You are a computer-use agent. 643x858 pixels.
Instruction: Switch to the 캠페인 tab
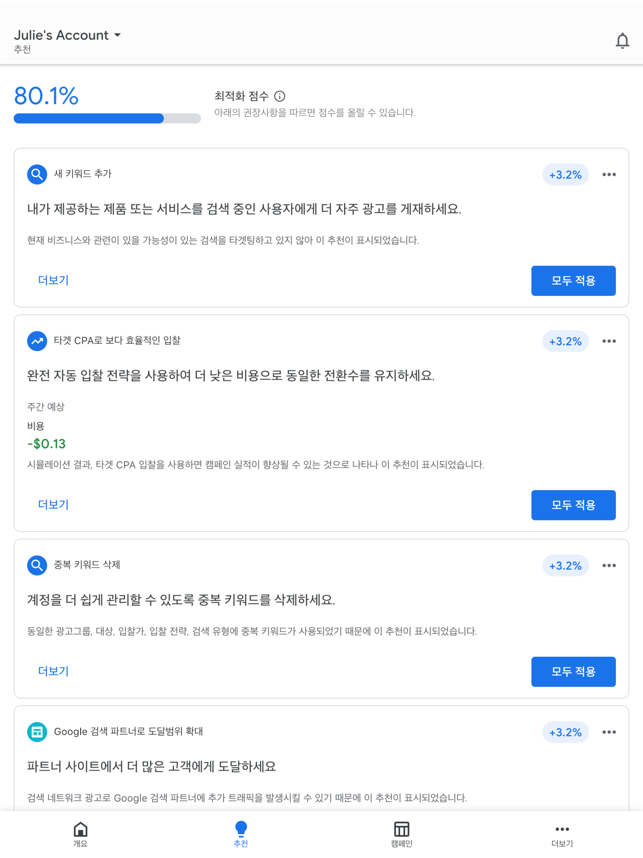click(402, 834)
